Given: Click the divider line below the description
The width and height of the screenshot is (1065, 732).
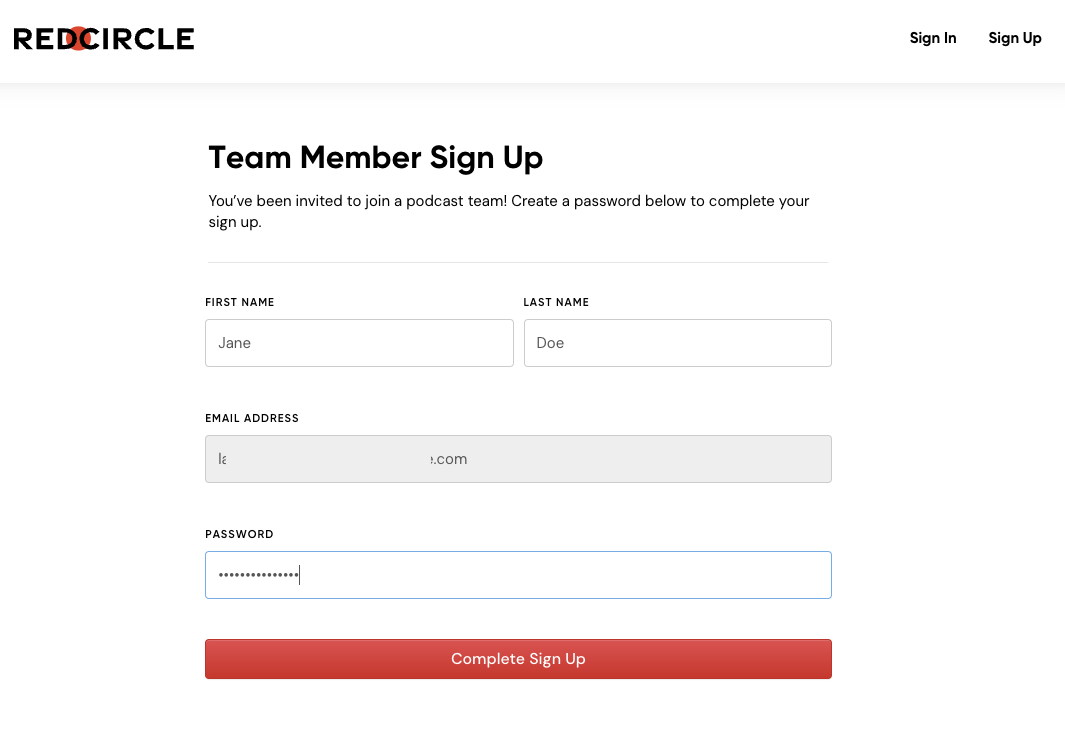Looking at the screenshot, I should click(518, 262).
